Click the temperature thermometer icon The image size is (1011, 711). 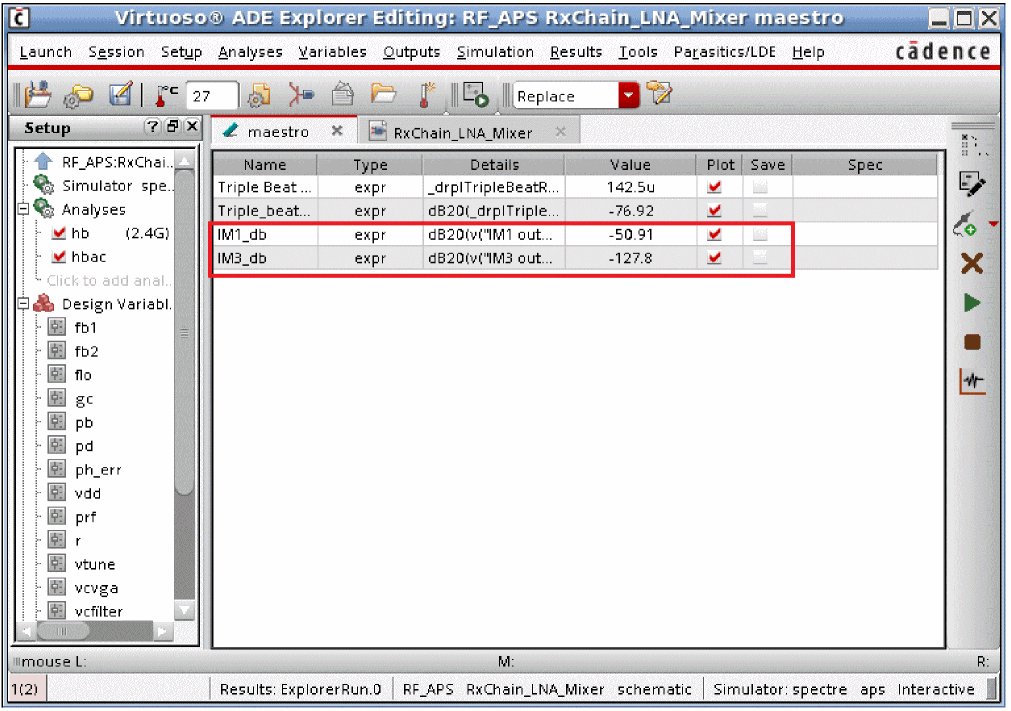click(166, 96)
